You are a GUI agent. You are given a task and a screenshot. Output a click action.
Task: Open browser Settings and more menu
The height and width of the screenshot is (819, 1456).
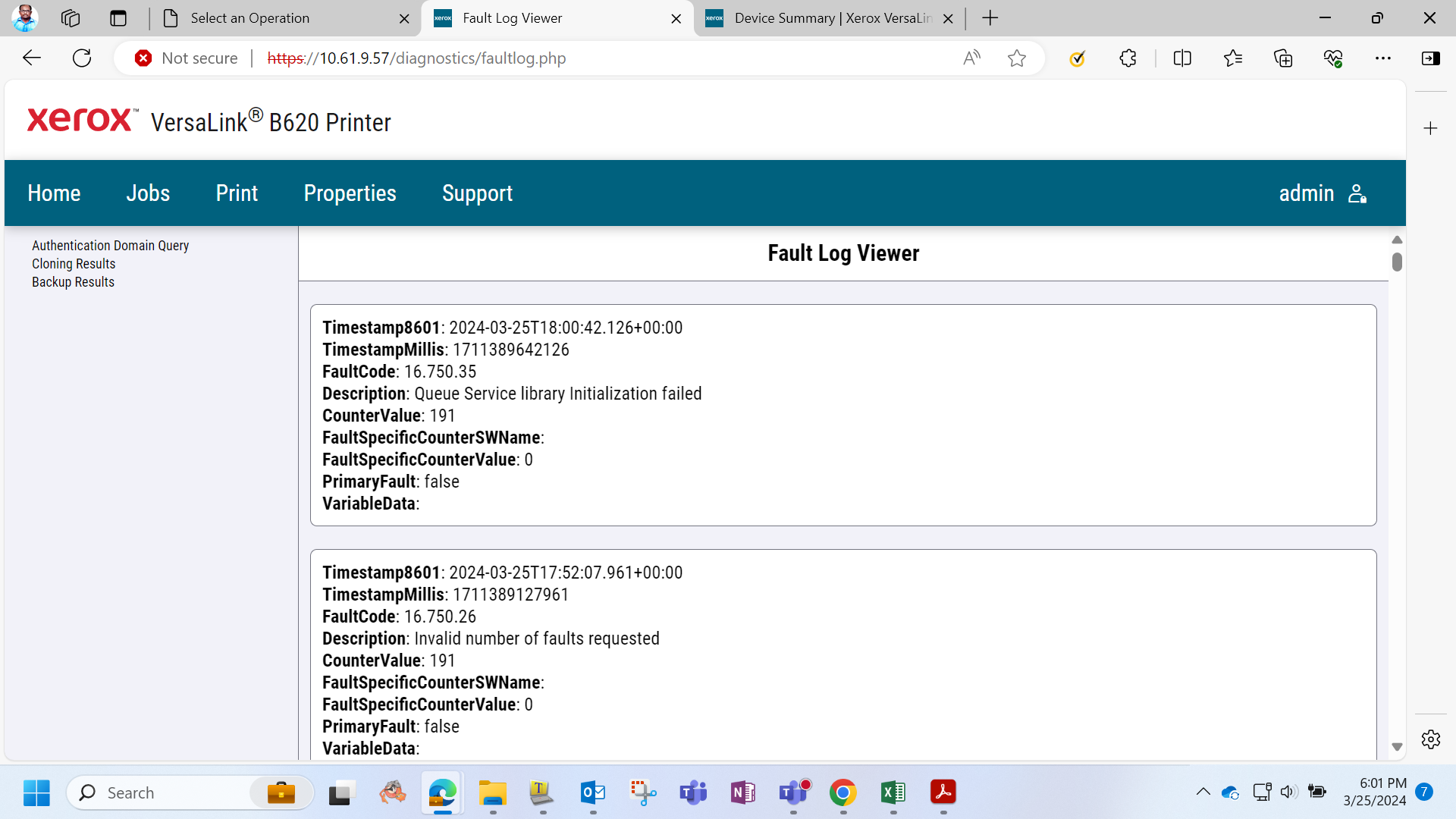(x=1383, y=58)
